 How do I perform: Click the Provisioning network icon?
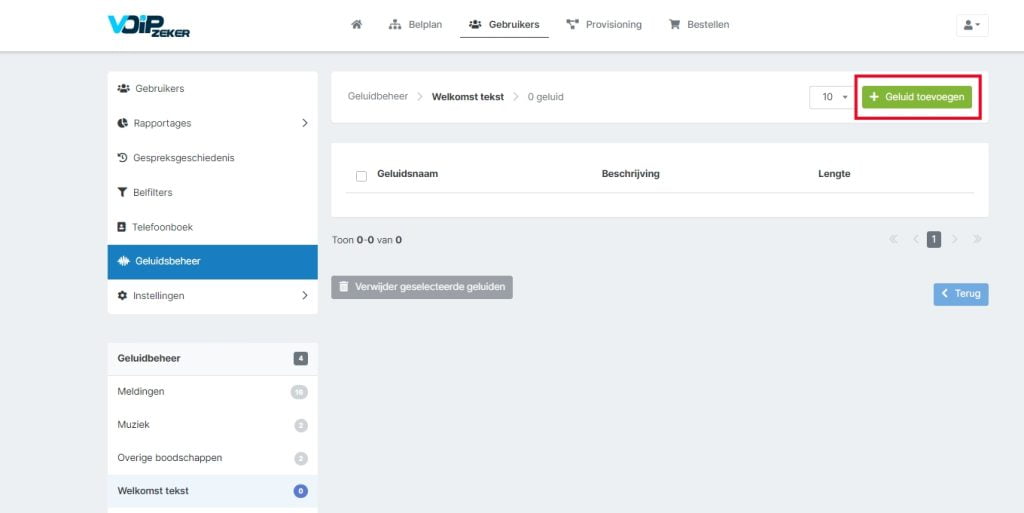[573, 25]
